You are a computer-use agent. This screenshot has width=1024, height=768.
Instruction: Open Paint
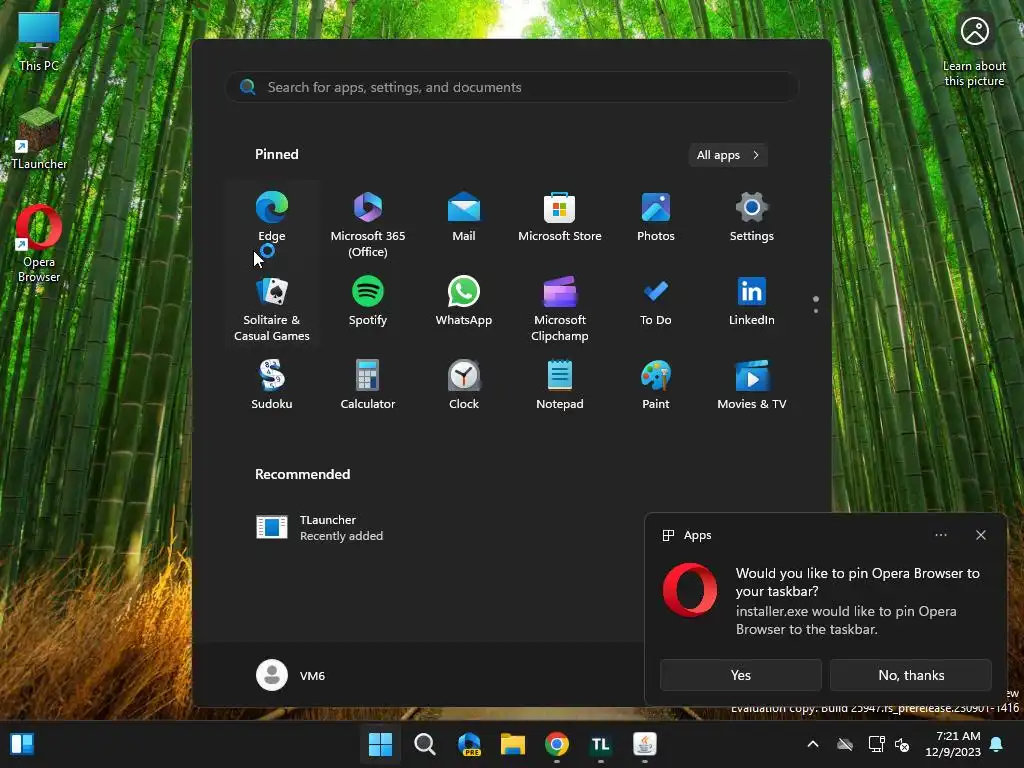coord(656,385)
